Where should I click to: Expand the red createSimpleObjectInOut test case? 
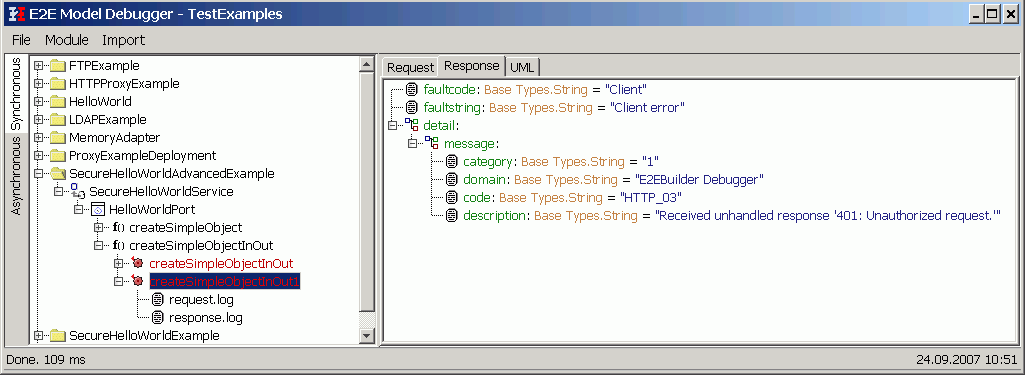pos(118,263)
